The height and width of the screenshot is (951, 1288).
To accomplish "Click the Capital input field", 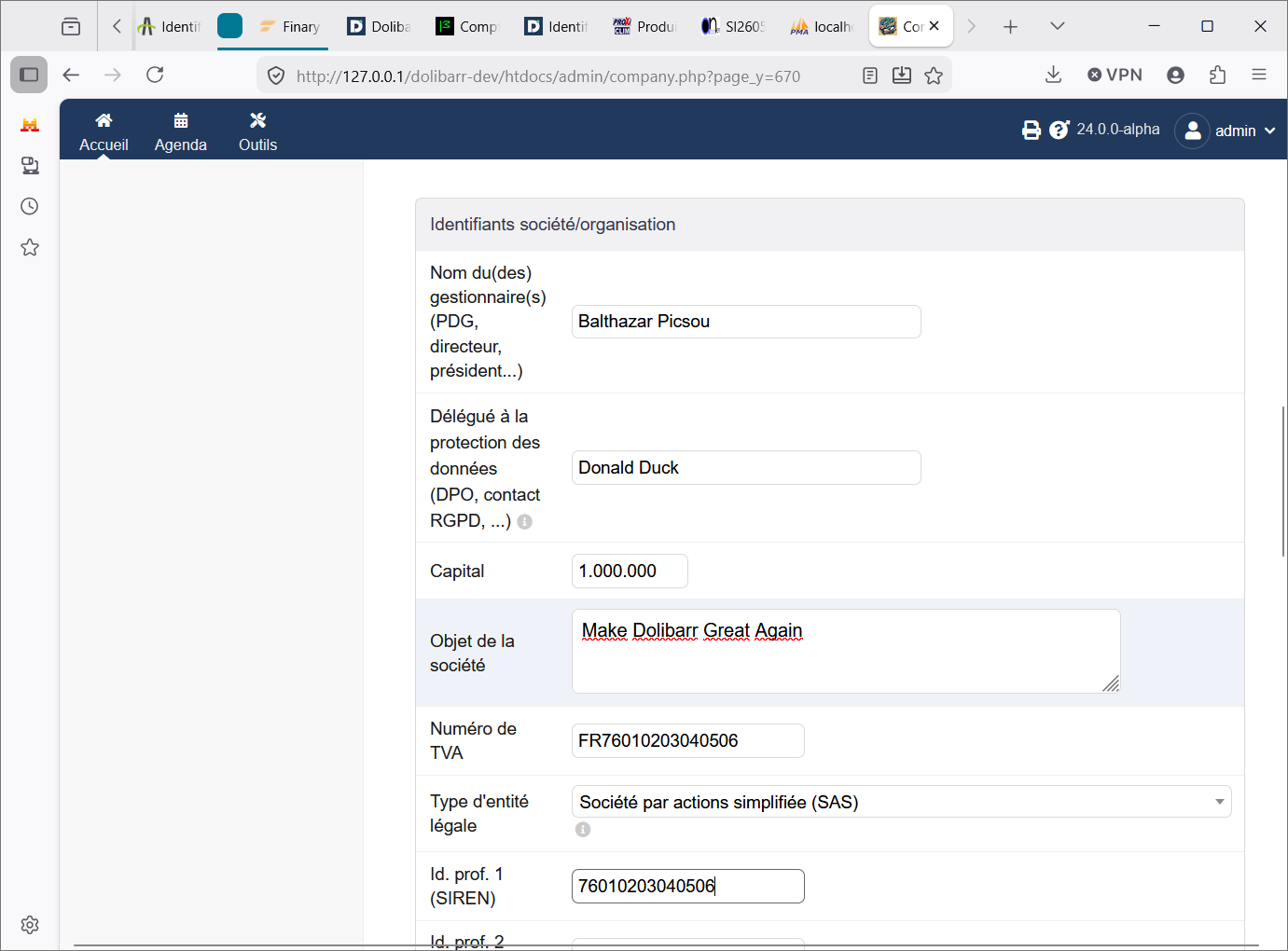I will [x=630, y=572].
